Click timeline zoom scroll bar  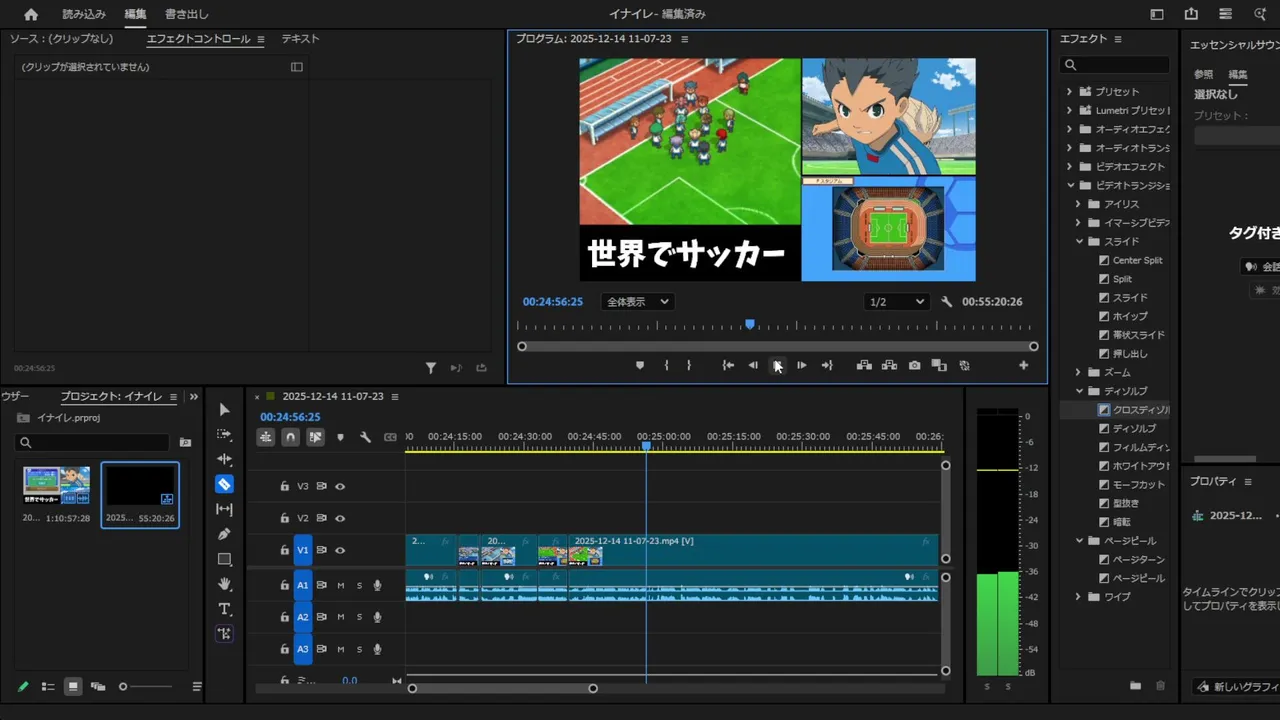point(503,688)
